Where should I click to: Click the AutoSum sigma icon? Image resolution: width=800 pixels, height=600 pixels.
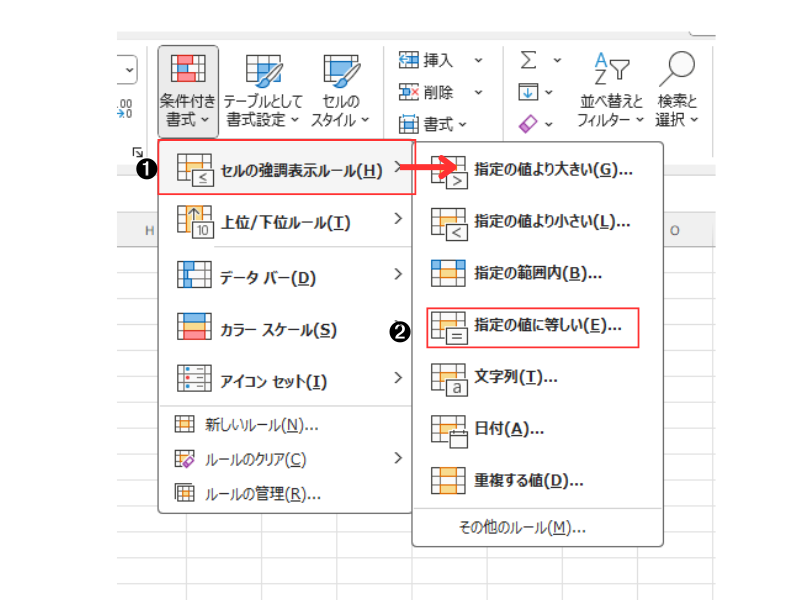pyautogui.click(x=529, y=61)
